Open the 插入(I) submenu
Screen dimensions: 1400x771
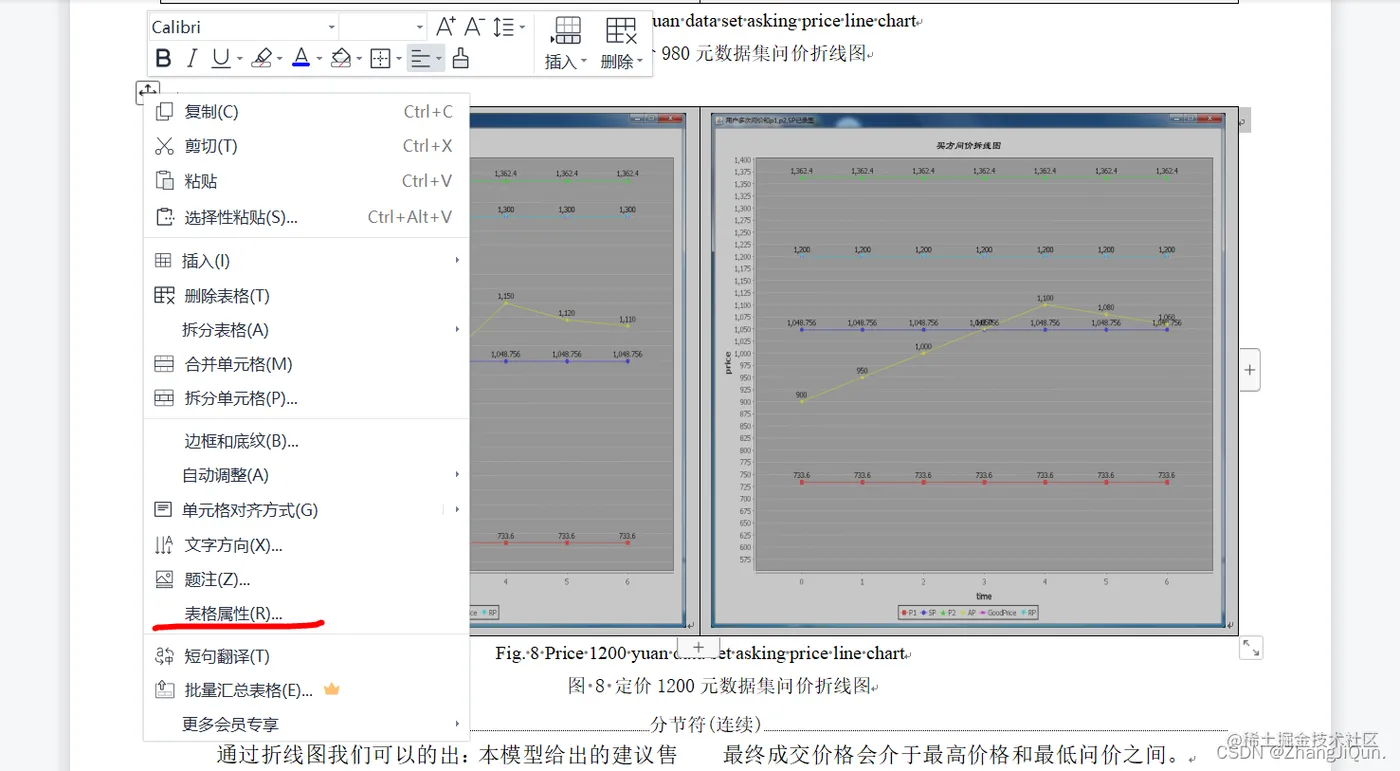coord(306,261)
